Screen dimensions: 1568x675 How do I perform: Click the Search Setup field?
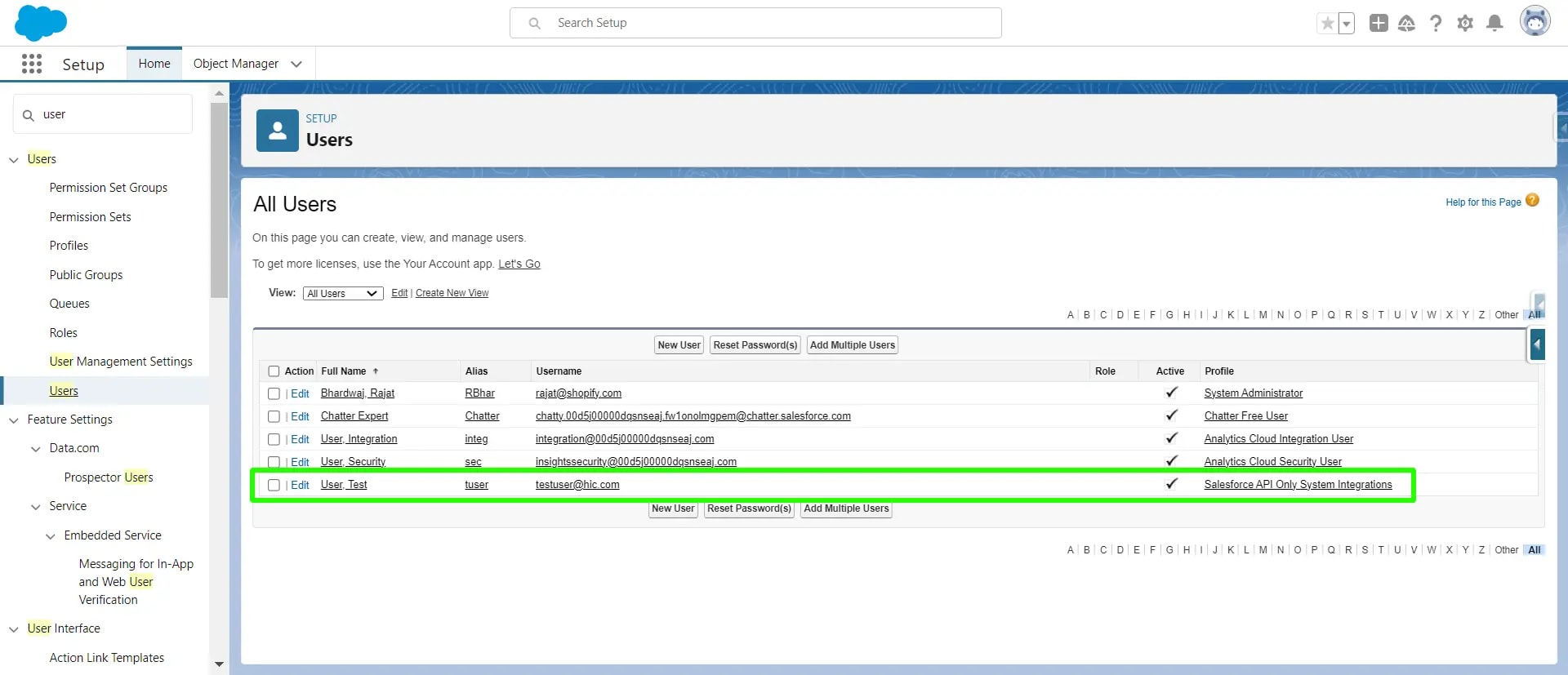click(755, 23)
